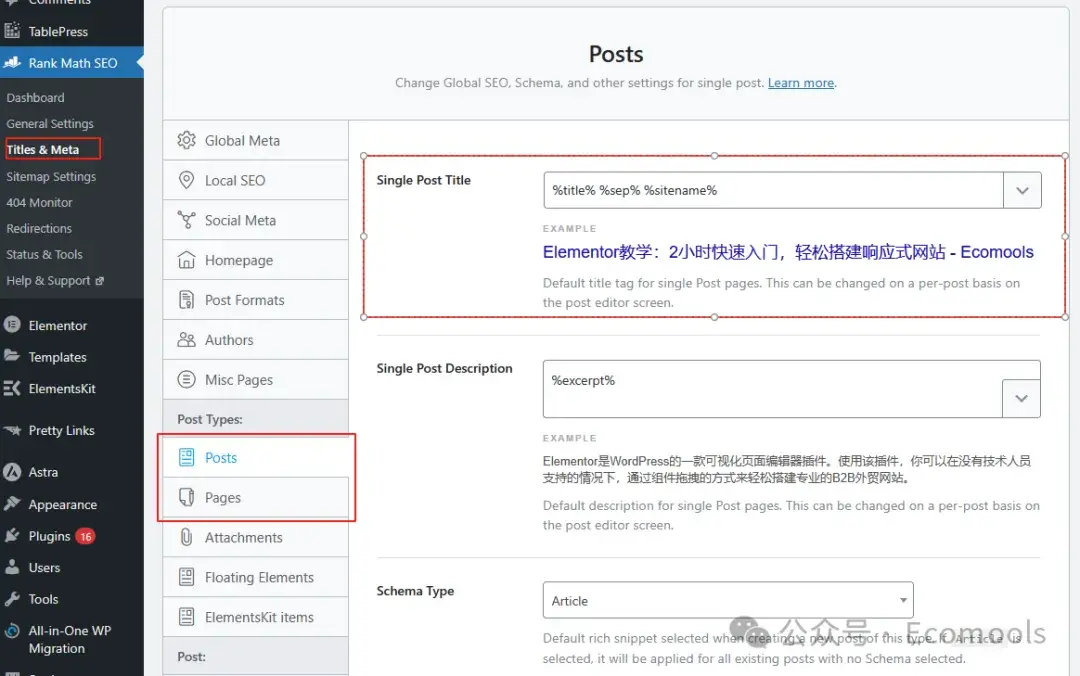Open Help & Support external link
1080x676 pixels.
tap(54, 281)
